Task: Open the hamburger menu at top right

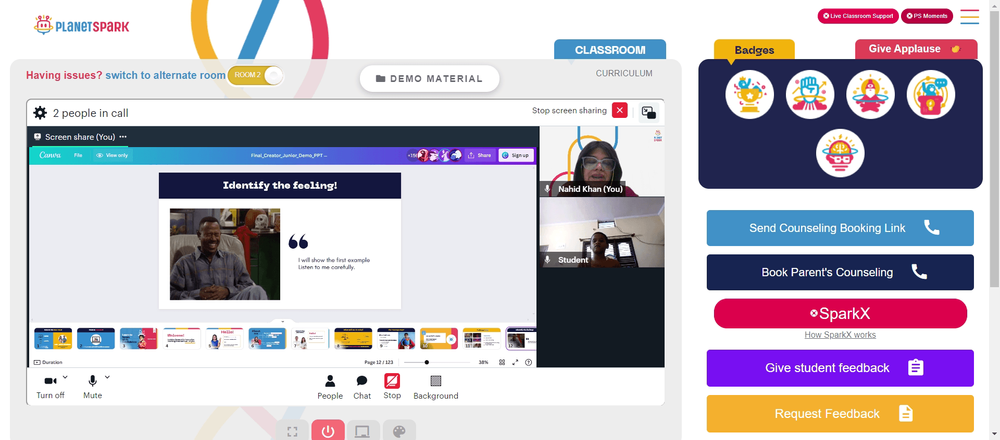Action: [x=969, y=17]
